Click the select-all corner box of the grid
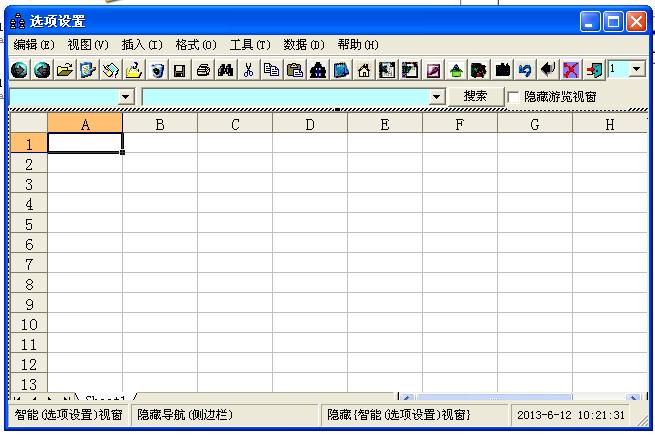Image resolution: width=655 pixels, height=436 pixels. [29, 123]
